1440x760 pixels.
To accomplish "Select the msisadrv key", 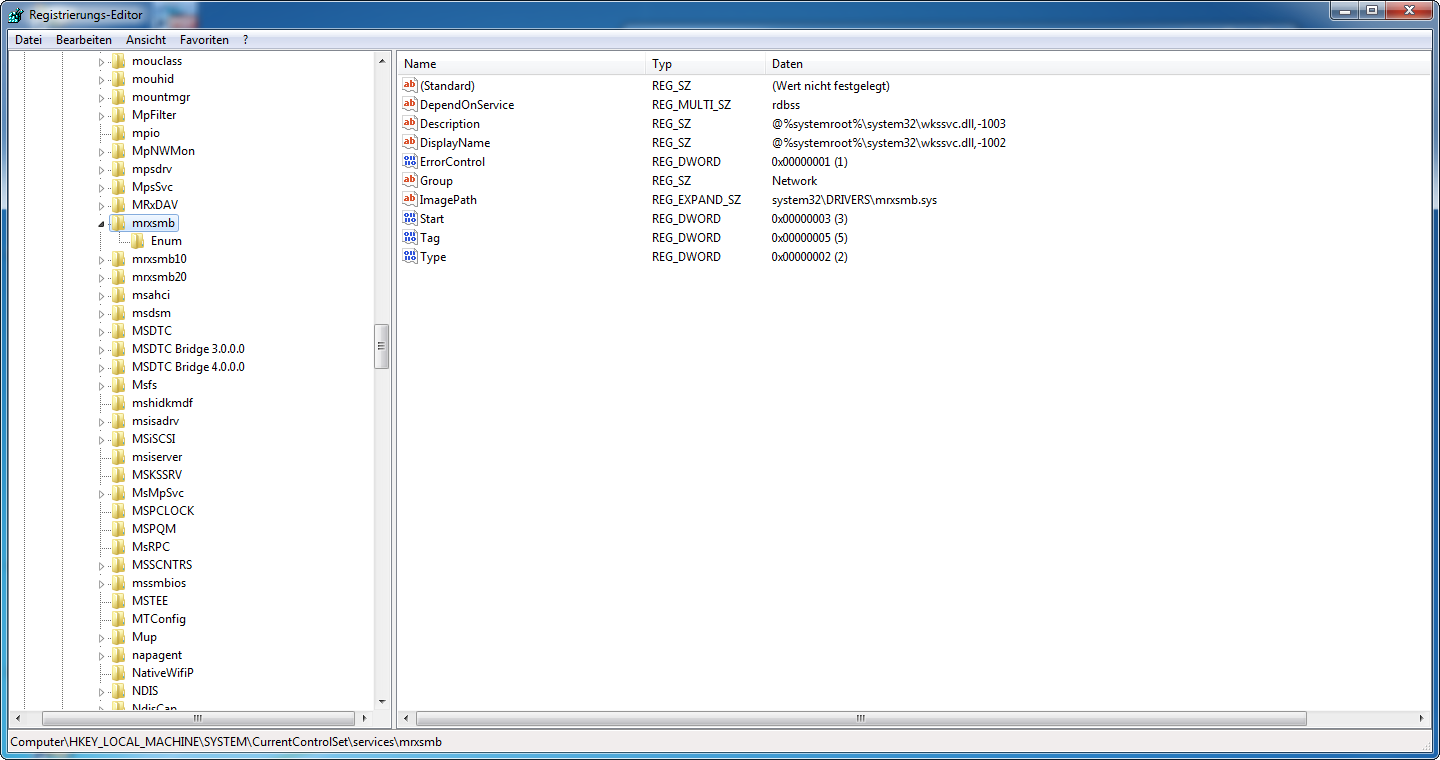I will click(155, 421).
